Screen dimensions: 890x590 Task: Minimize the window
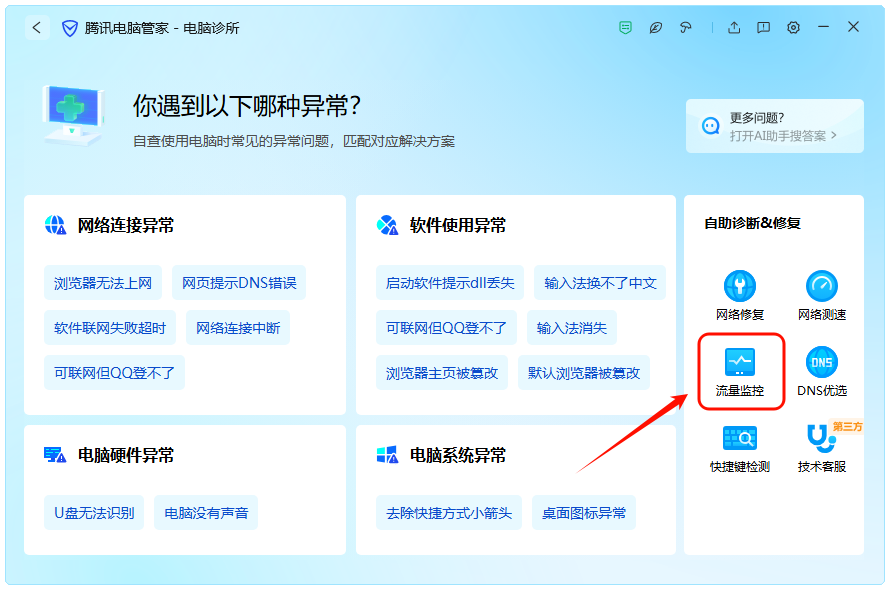coord(823,27)
